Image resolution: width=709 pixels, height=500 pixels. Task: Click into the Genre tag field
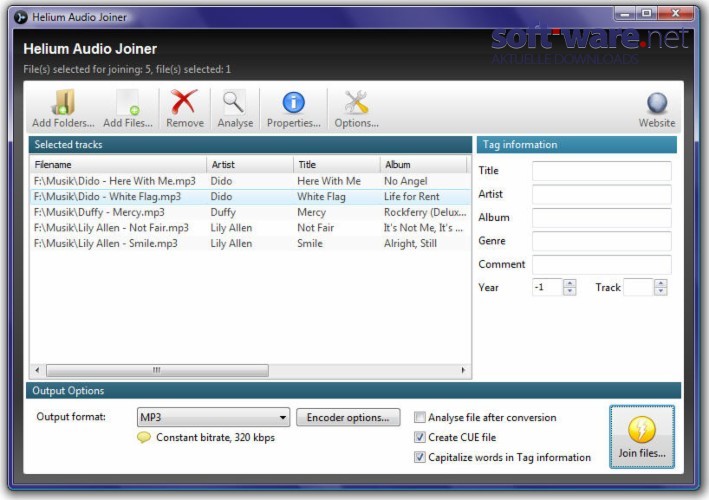[x=601, y=241]
